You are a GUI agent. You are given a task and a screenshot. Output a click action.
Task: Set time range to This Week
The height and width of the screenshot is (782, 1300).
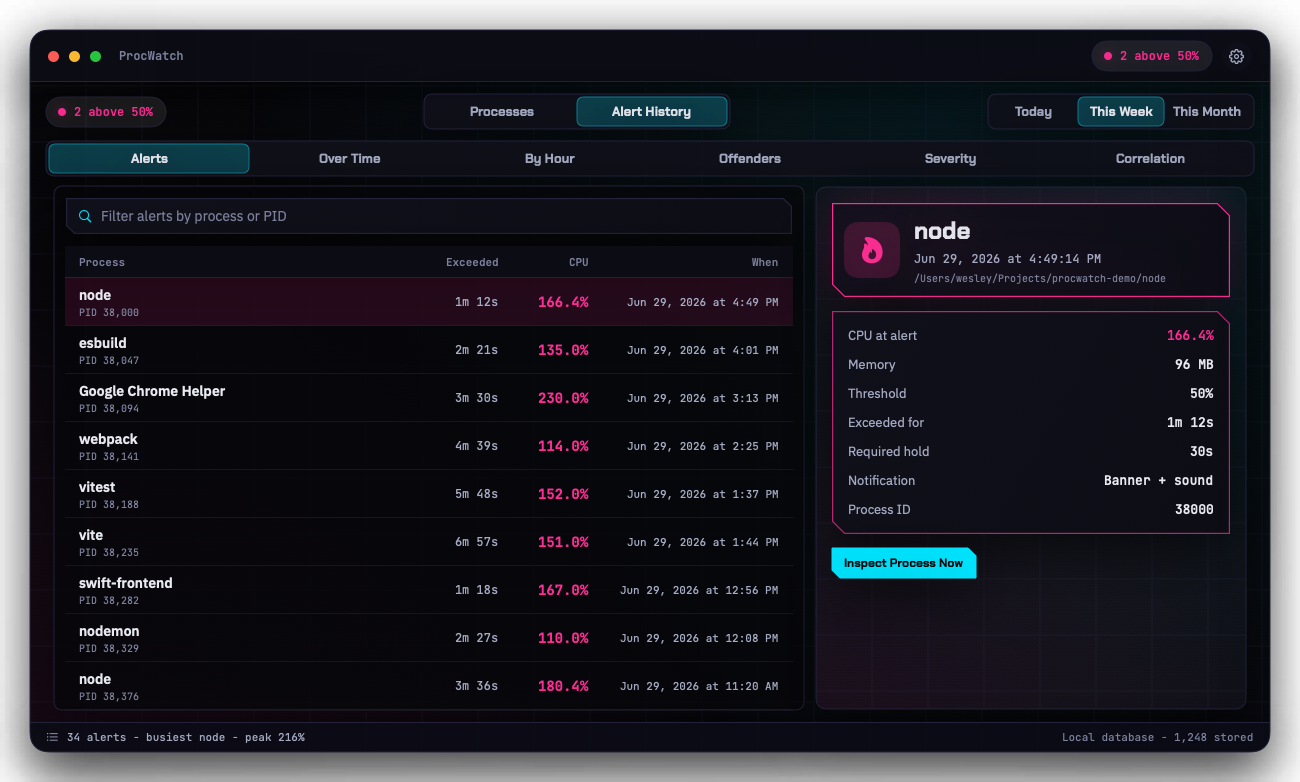pyautogui.click(x=1121, y=111)
